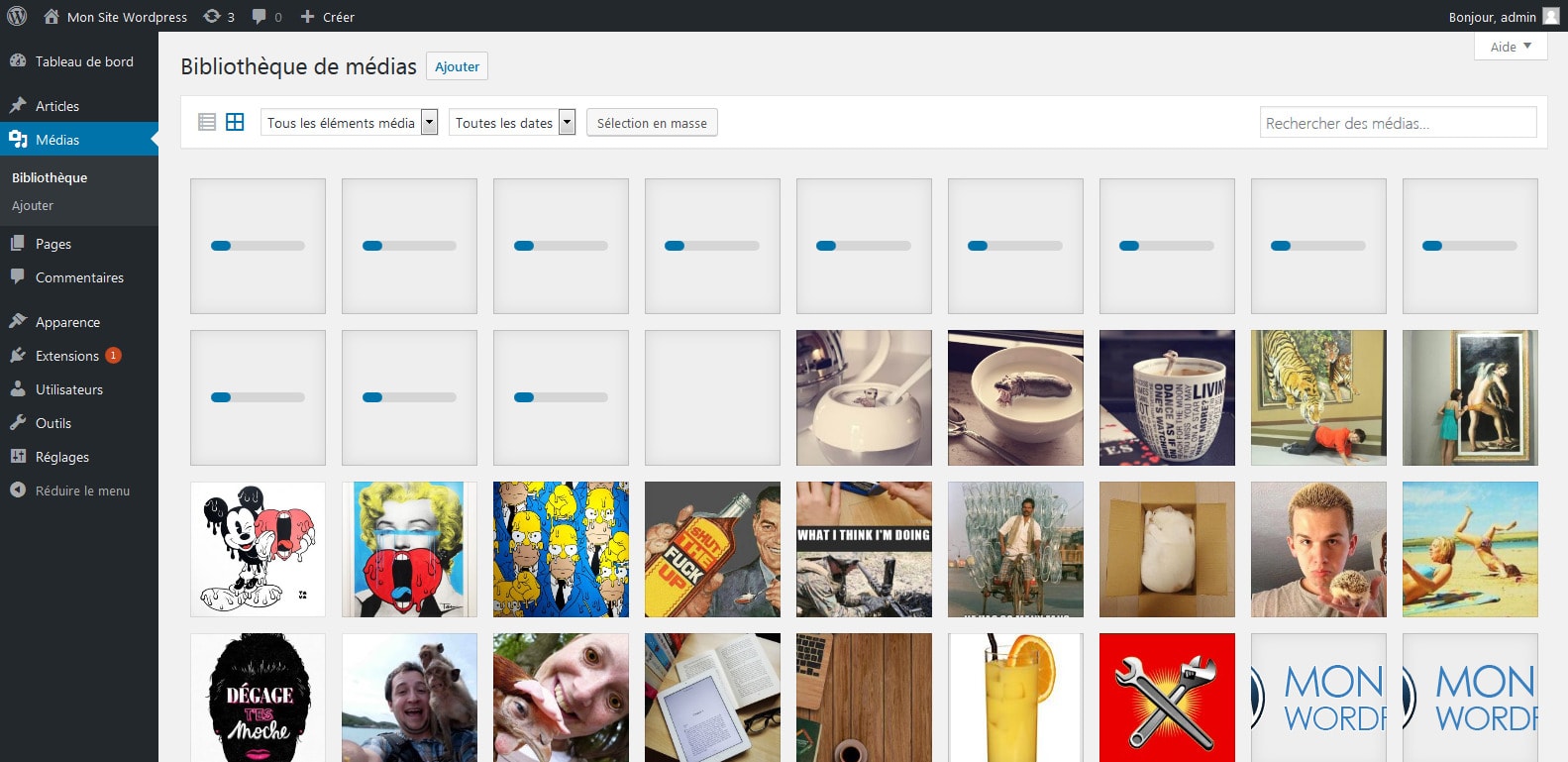Click the Extensions update badge 1
Image resolution: width=1568 pixels, height=762 pixels.
[x=113, y=355]
